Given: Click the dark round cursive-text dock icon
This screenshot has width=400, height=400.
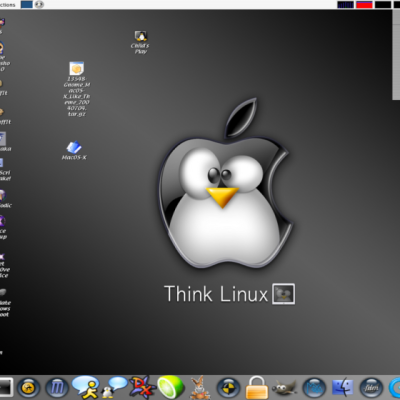Looking at the screenshot, I should (x=371, y=388).
